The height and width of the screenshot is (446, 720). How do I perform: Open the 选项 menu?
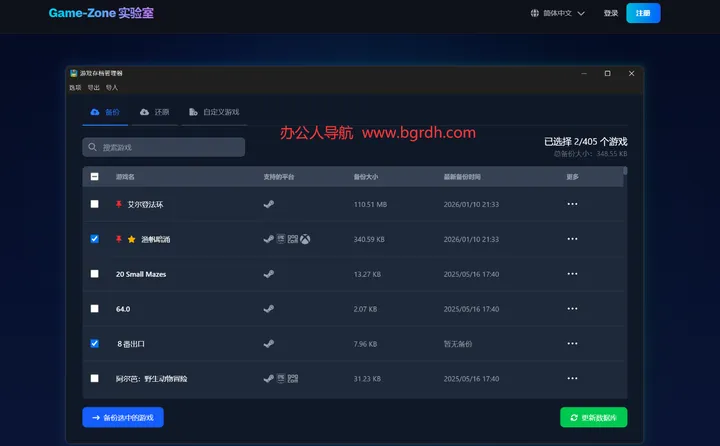click(x=75, y=88)
